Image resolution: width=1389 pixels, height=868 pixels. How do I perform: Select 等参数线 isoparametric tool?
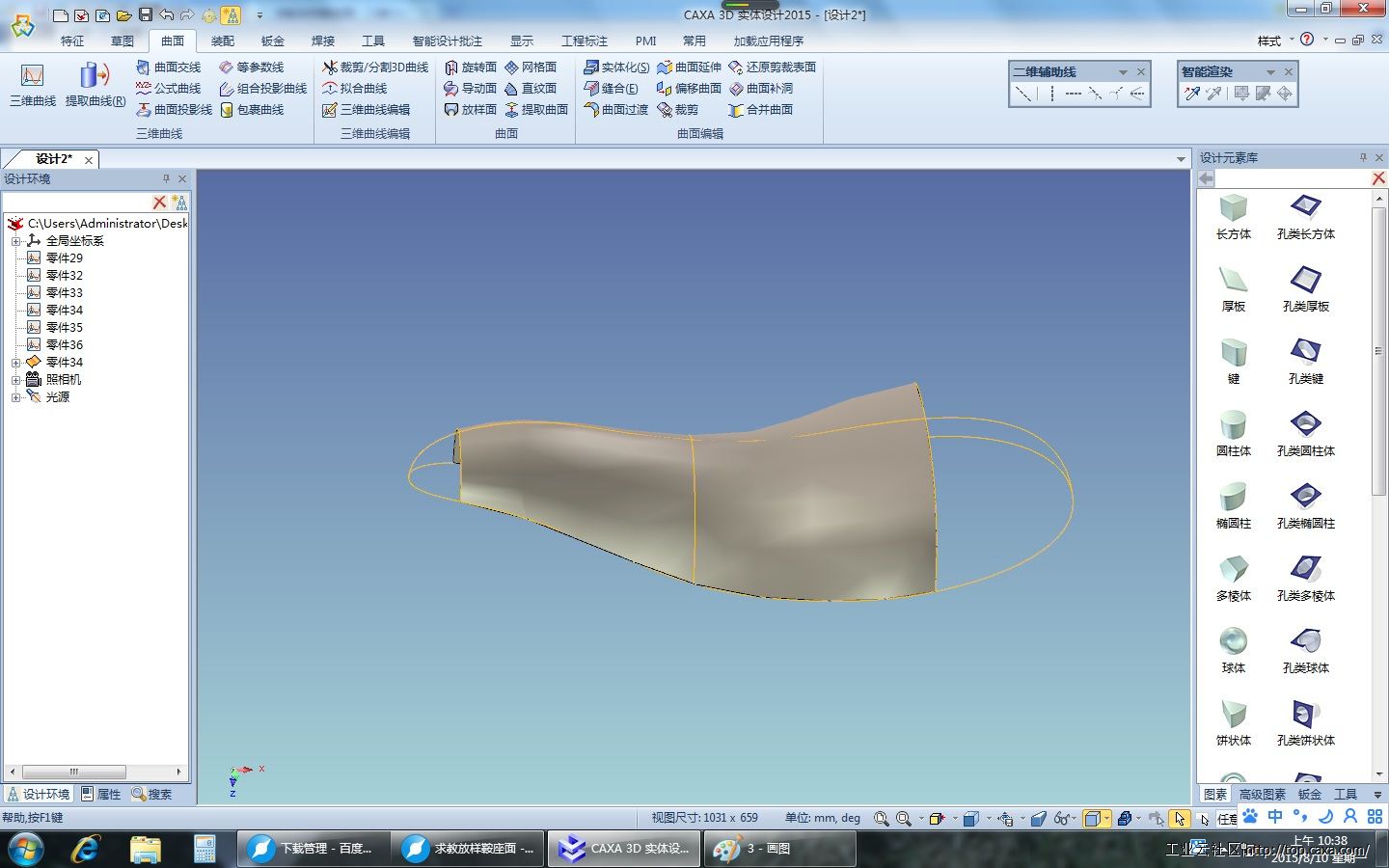click(251, 68)
